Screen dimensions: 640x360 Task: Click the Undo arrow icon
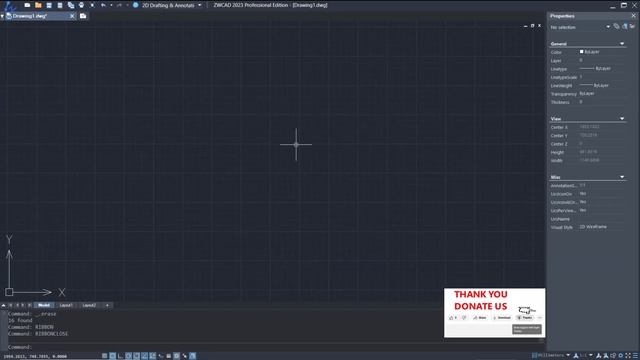[x=103, y=5]
